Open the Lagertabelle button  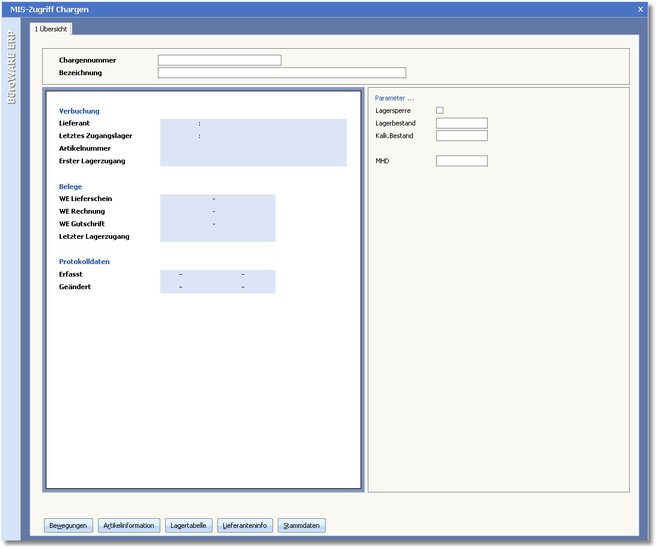click(x=189, y=525)
